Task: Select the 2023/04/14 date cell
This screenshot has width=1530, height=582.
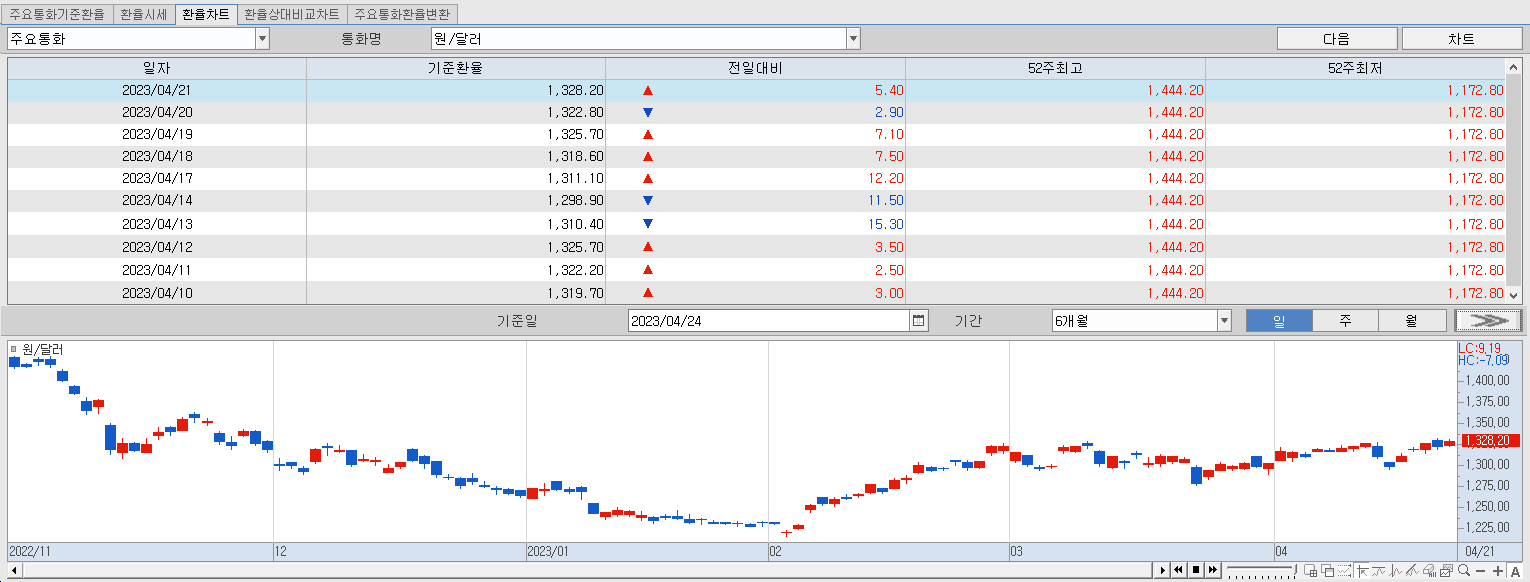Action: pyautogui.click(x=157, y=200)
